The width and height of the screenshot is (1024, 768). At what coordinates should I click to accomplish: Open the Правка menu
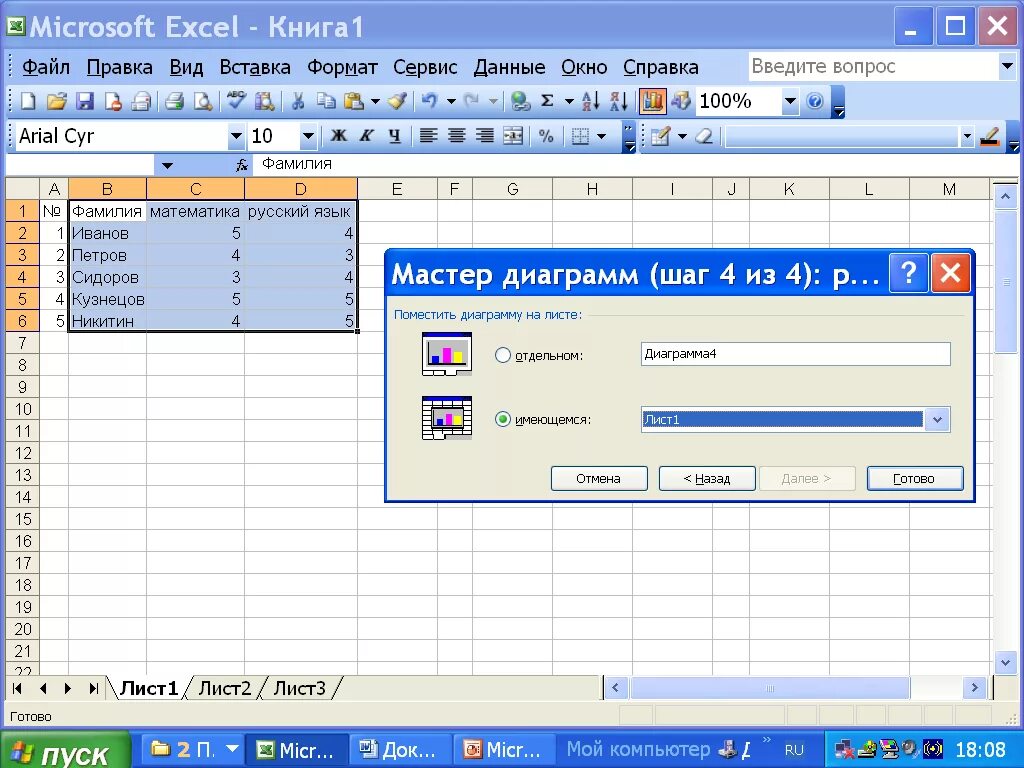[120, 67]
